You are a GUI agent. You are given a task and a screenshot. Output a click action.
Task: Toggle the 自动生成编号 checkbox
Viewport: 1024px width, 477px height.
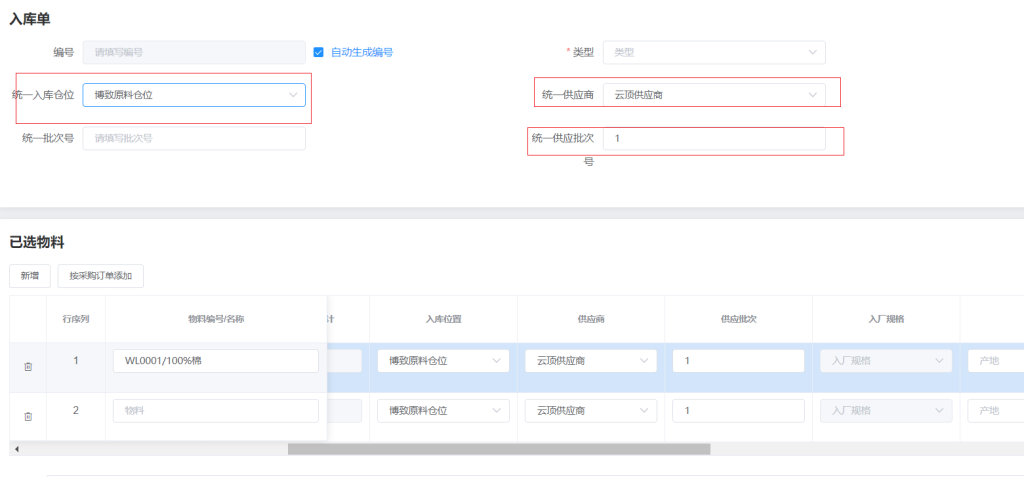[319, 52]
